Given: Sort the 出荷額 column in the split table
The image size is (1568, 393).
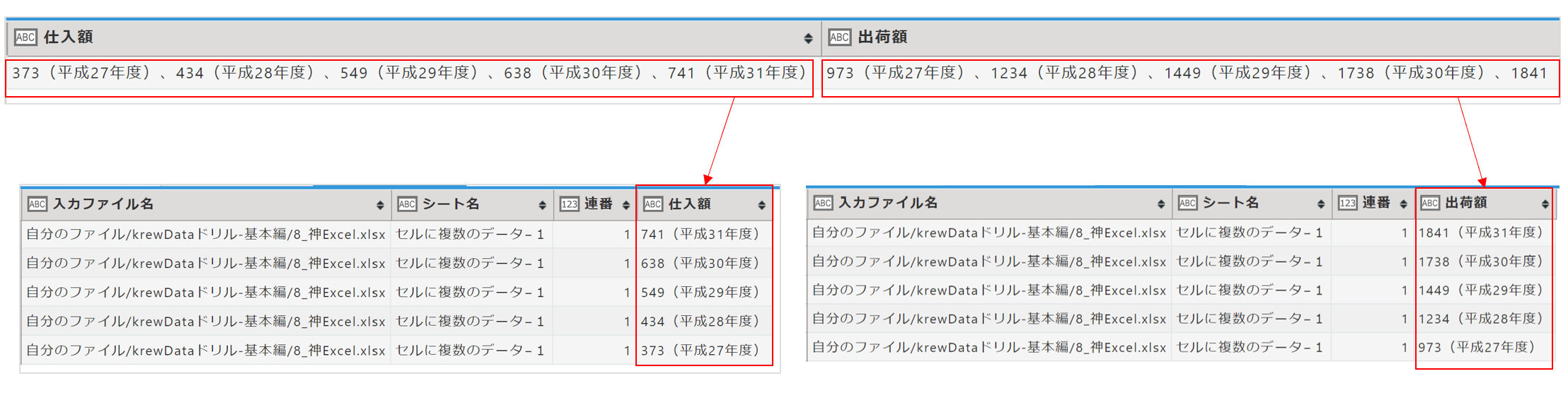Looking at the screenshot, I should 1545,204.
